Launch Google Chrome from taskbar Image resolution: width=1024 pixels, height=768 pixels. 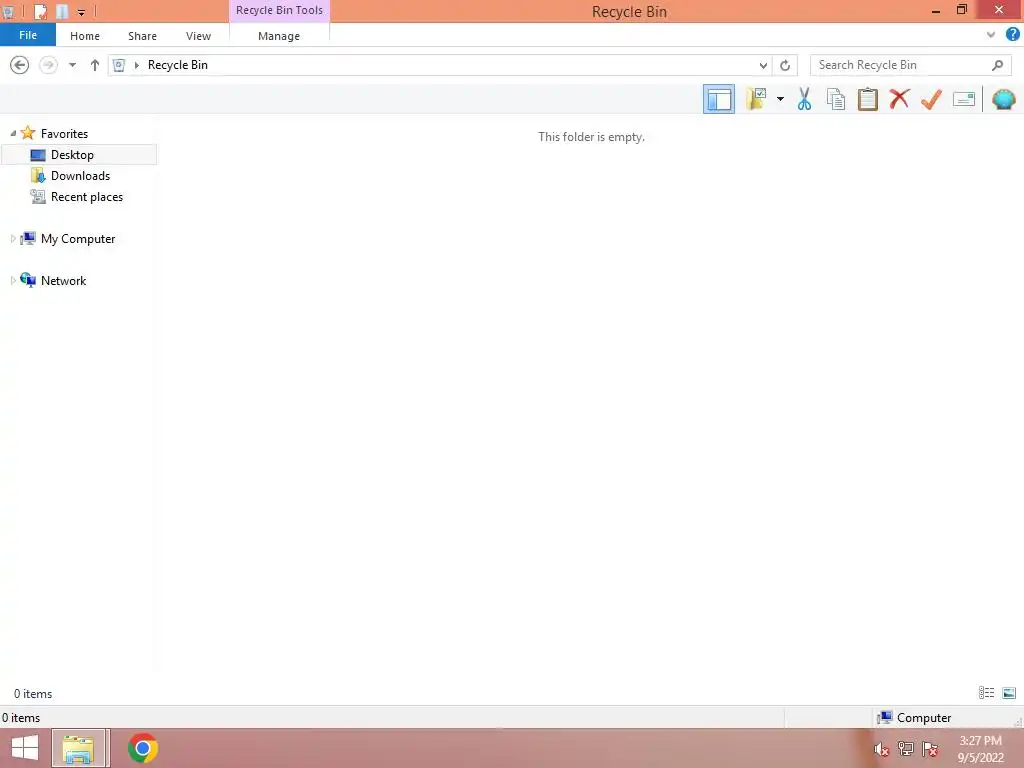[143, 748]
